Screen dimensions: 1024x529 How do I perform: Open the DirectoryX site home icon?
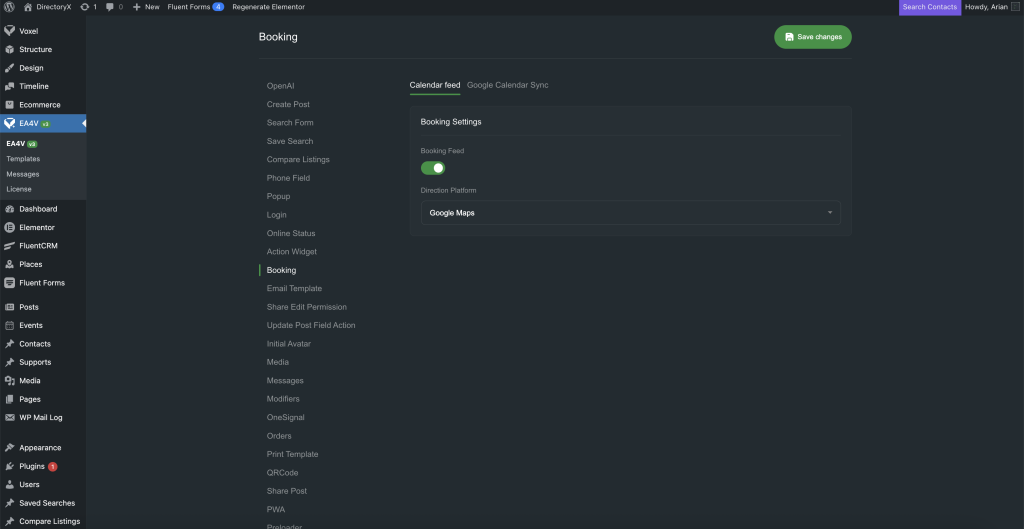(x=29, y=7)
